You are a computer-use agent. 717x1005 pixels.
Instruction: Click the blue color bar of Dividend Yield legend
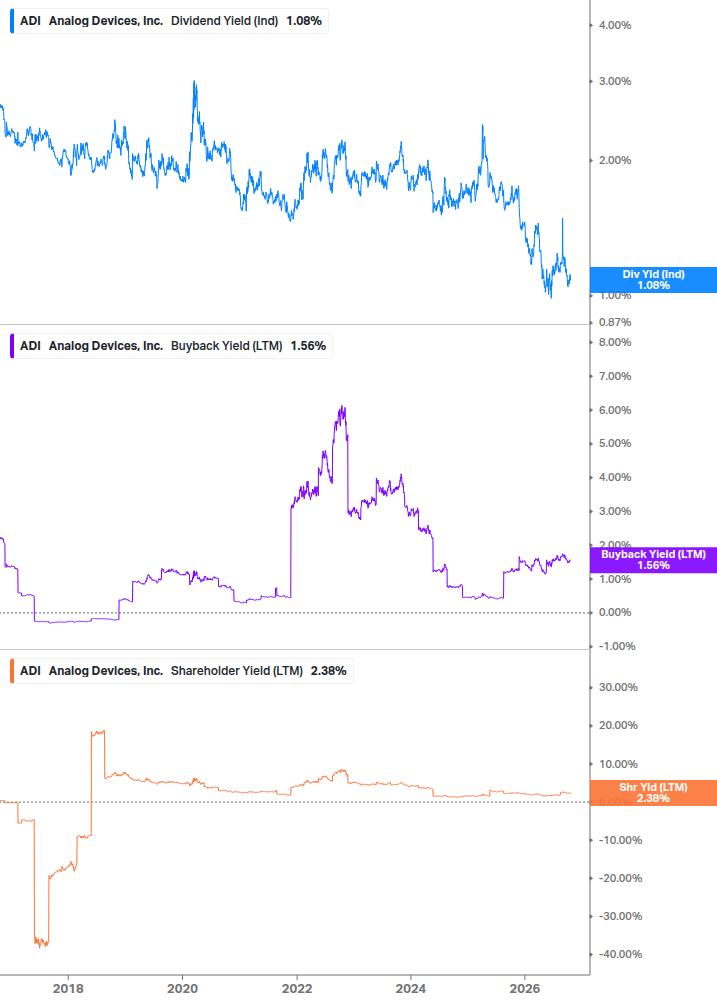12,21
